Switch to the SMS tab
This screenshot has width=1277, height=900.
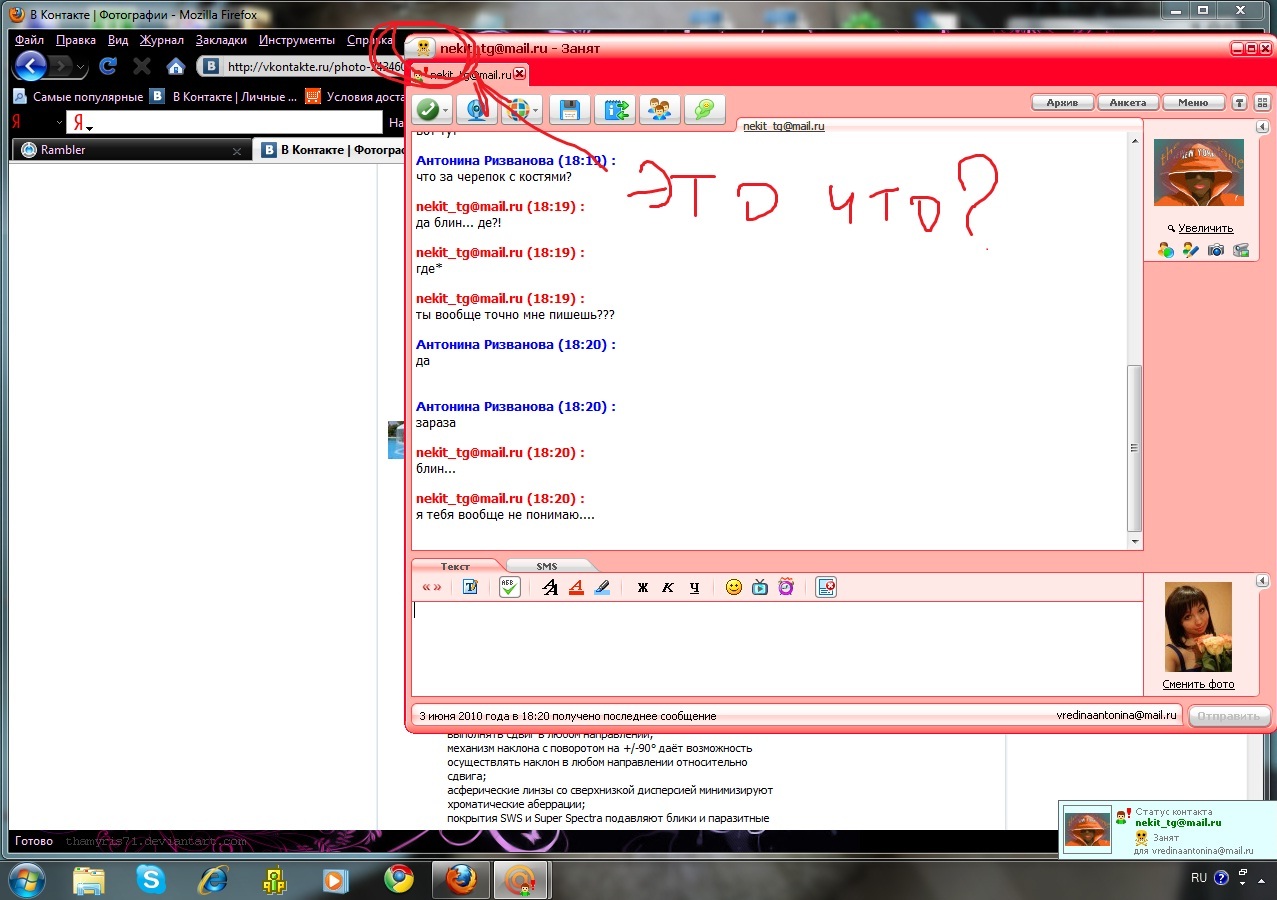(547, 566)
